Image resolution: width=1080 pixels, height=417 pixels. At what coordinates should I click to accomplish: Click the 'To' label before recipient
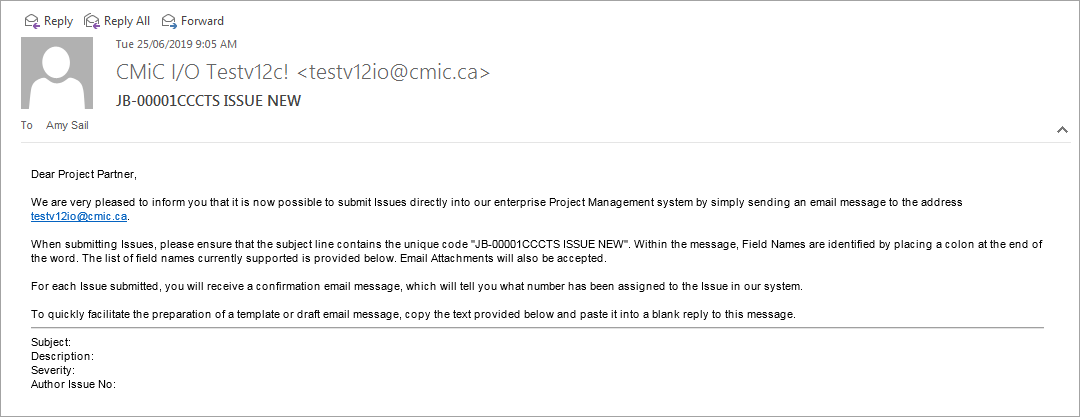27,125
